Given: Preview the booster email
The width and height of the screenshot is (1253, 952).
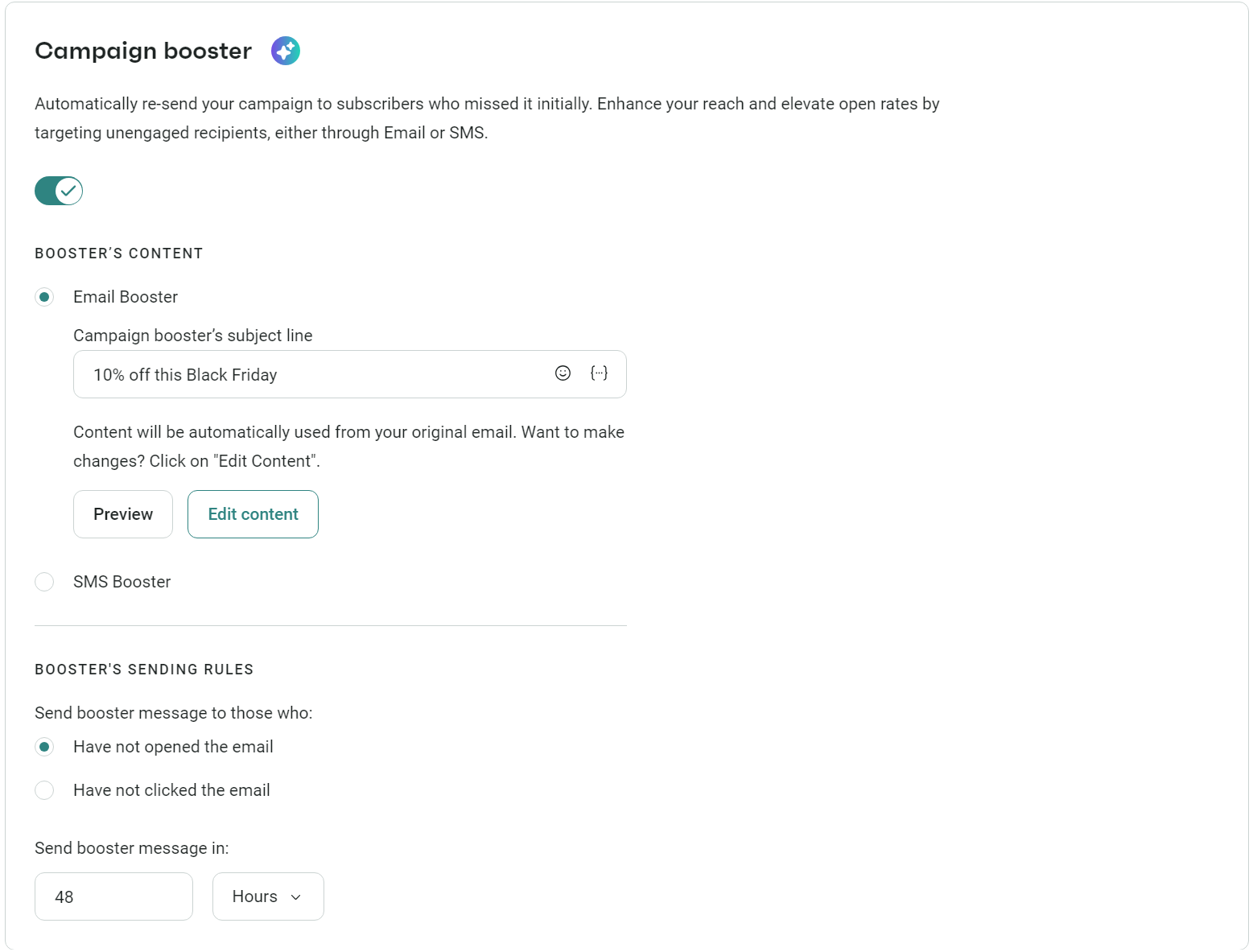Looking at the screenshot, I should coord(122,513).
